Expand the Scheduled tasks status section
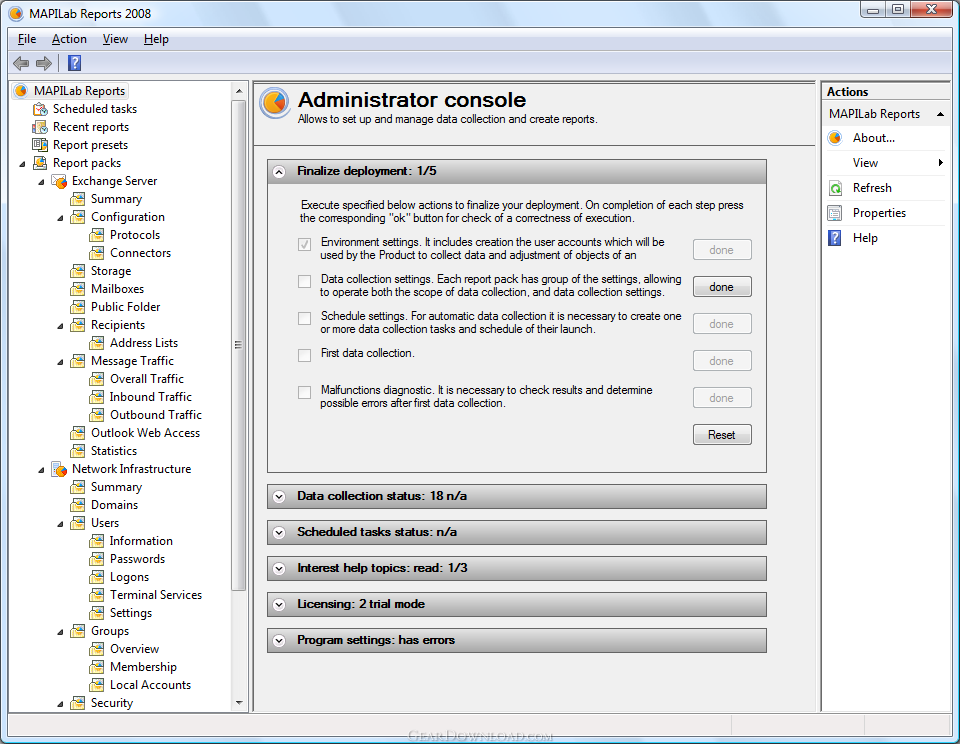Image resolution: width=960 pixels, height=744 pixels. click(x=279, y=533)
